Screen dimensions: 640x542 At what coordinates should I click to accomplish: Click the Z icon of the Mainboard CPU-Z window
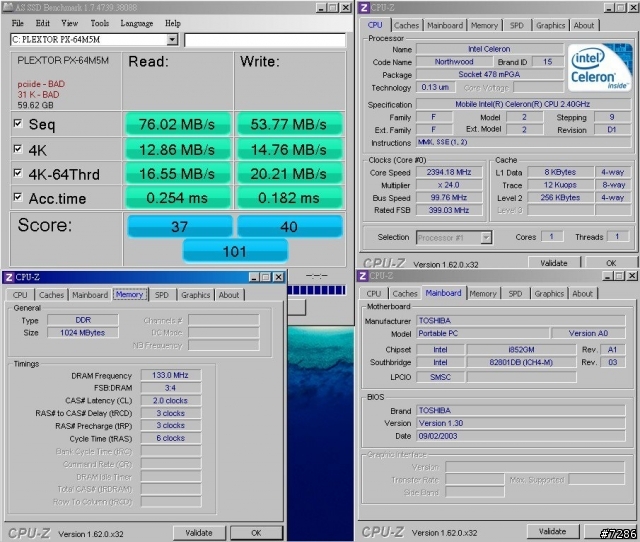[362, 276]
